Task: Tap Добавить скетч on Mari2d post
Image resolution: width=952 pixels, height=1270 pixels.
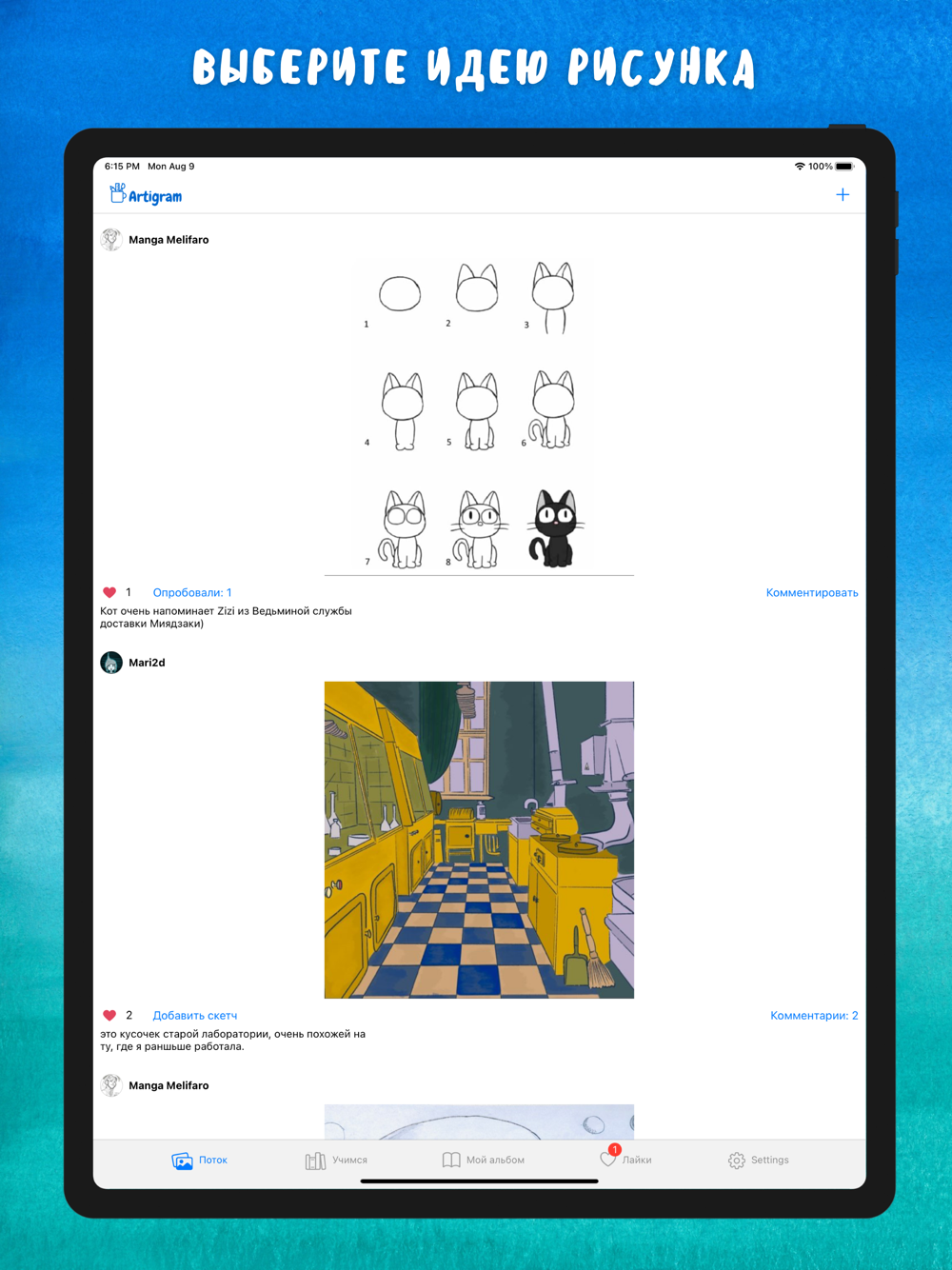Action: (195, 1015)
